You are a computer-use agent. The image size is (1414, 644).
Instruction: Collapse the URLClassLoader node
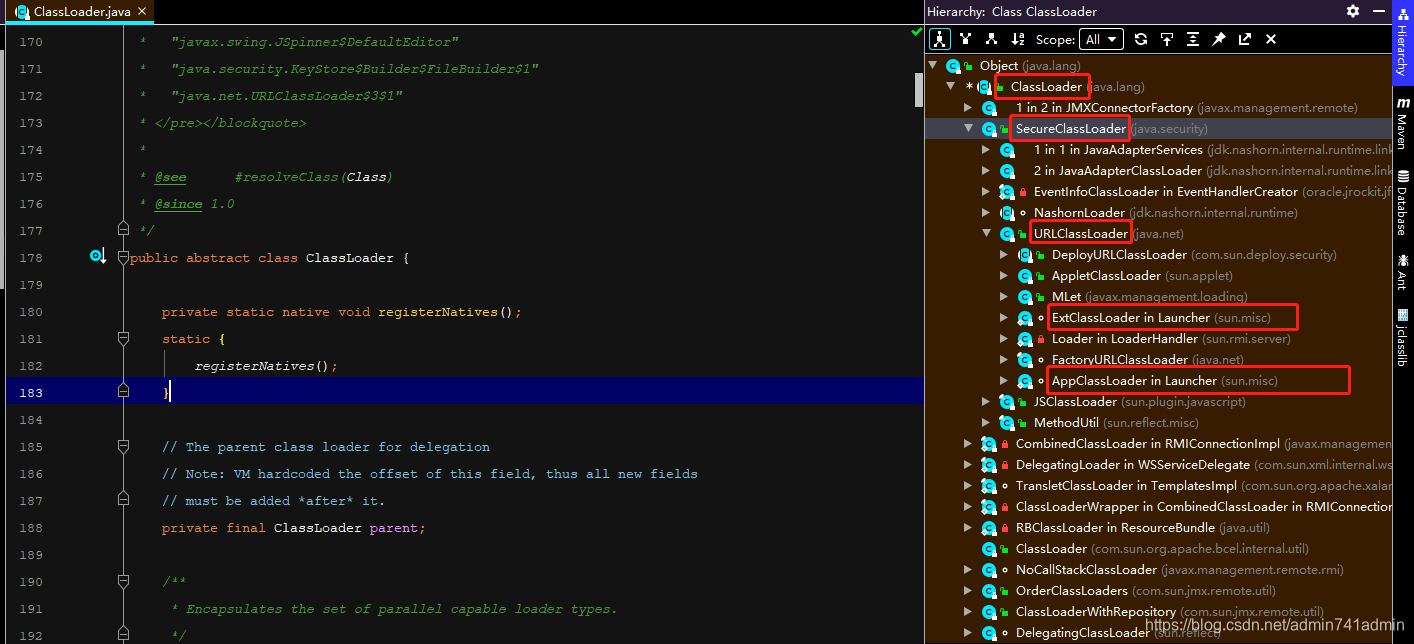(986, 233)
